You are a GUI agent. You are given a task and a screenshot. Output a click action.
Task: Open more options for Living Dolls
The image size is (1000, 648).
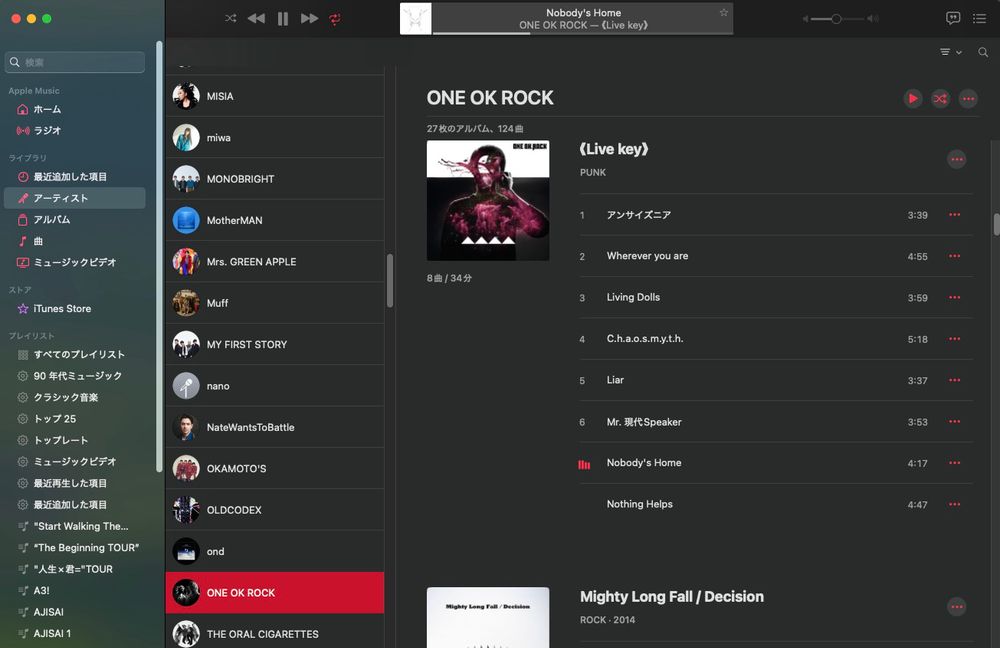click(954, 297)
